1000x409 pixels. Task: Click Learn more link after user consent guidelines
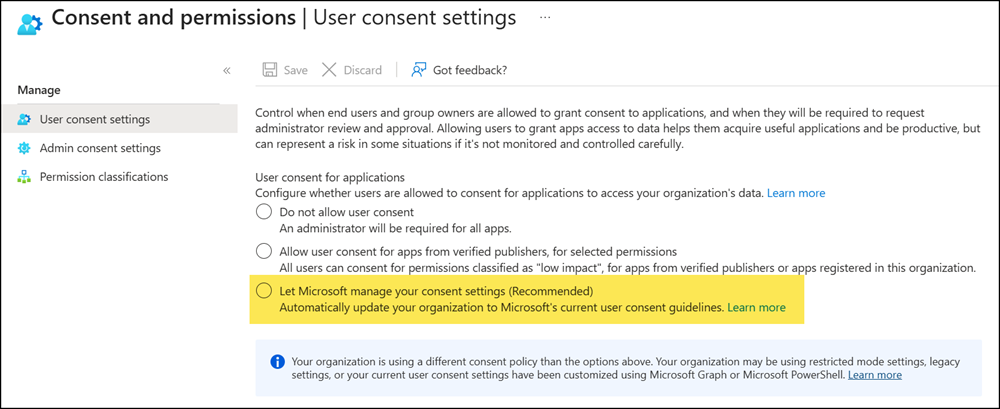pyautogui.click(x=756, y=308)
